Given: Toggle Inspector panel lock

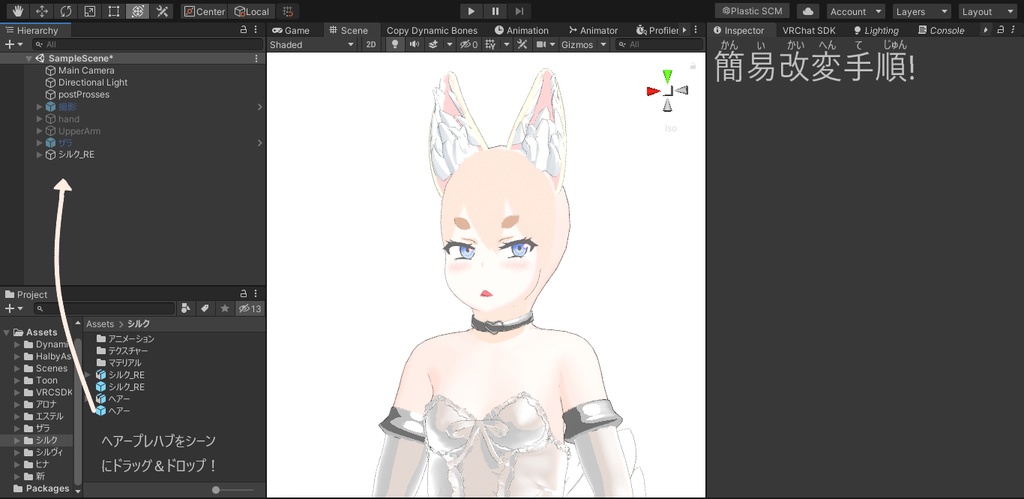Looking at the screenshot, I should point(1000,30).
